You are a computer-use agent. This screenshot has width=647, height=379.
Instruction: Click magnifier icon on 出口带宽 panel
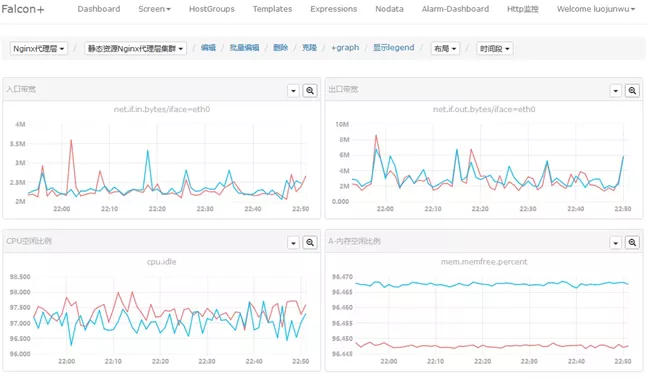pyautogui.click(x=632, y=90)
